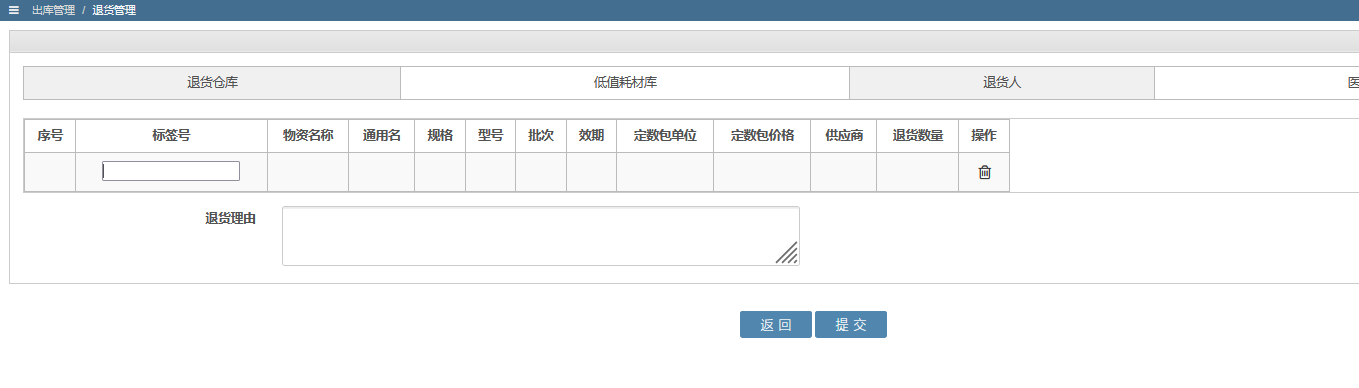The height and width of the screenshot is (388, 1359).
Task: Grab the 退货理由 textarea resize handle
Action: pos(787,253)
